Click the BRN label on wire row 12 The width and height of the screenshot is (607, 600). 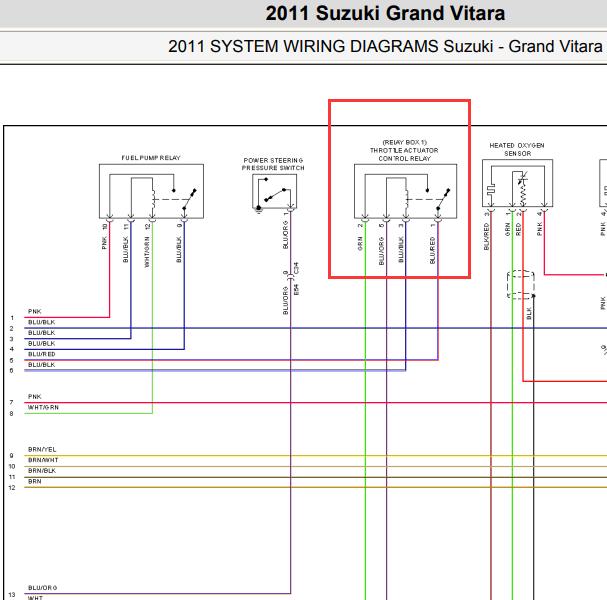pyautogui.click(x=34, y=482)
